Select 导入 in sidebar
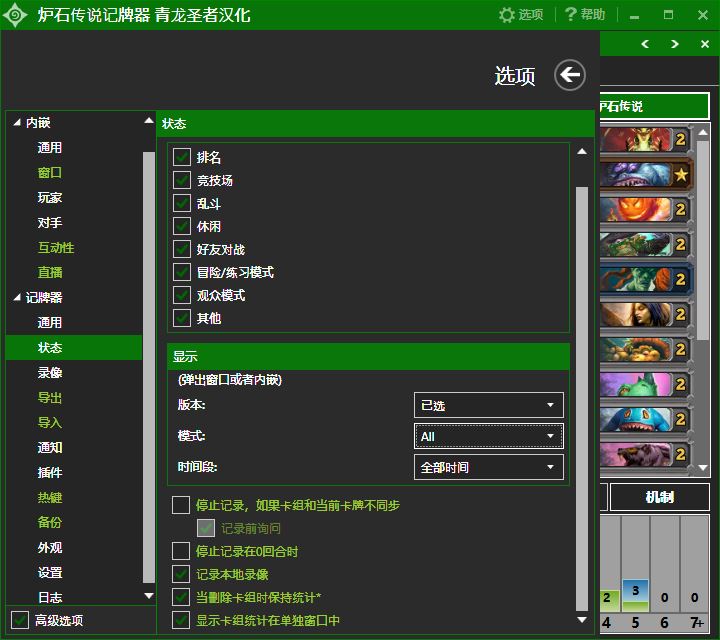This screenshot has height=640, width=720. coord(50,423)
